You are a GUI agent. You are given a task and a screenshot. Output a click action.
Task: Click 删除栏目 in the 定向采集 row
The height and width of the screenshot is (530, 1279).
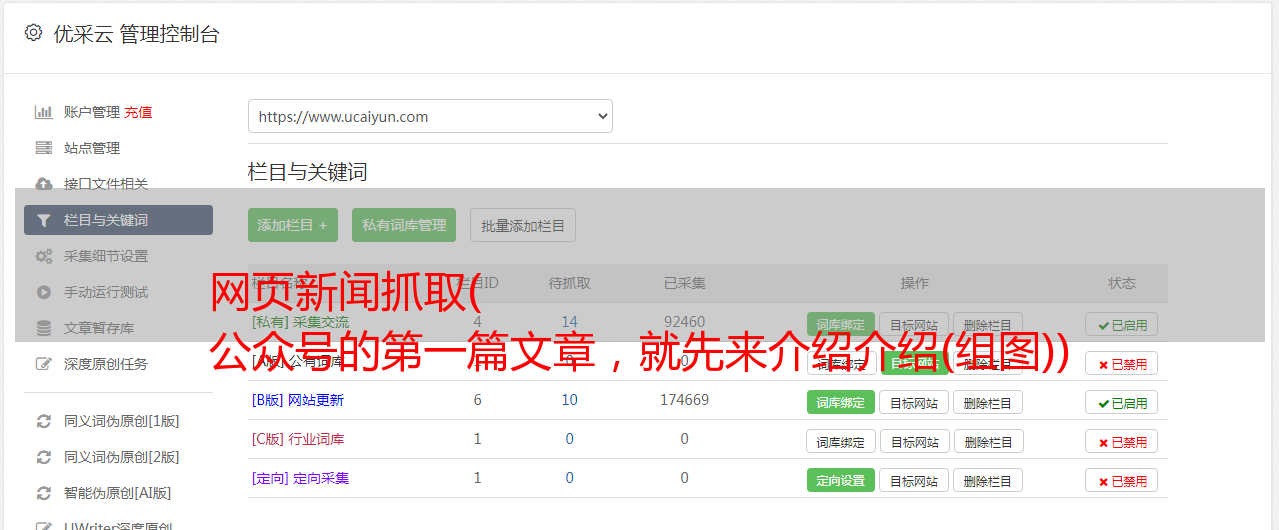click(x=988, y=480)
